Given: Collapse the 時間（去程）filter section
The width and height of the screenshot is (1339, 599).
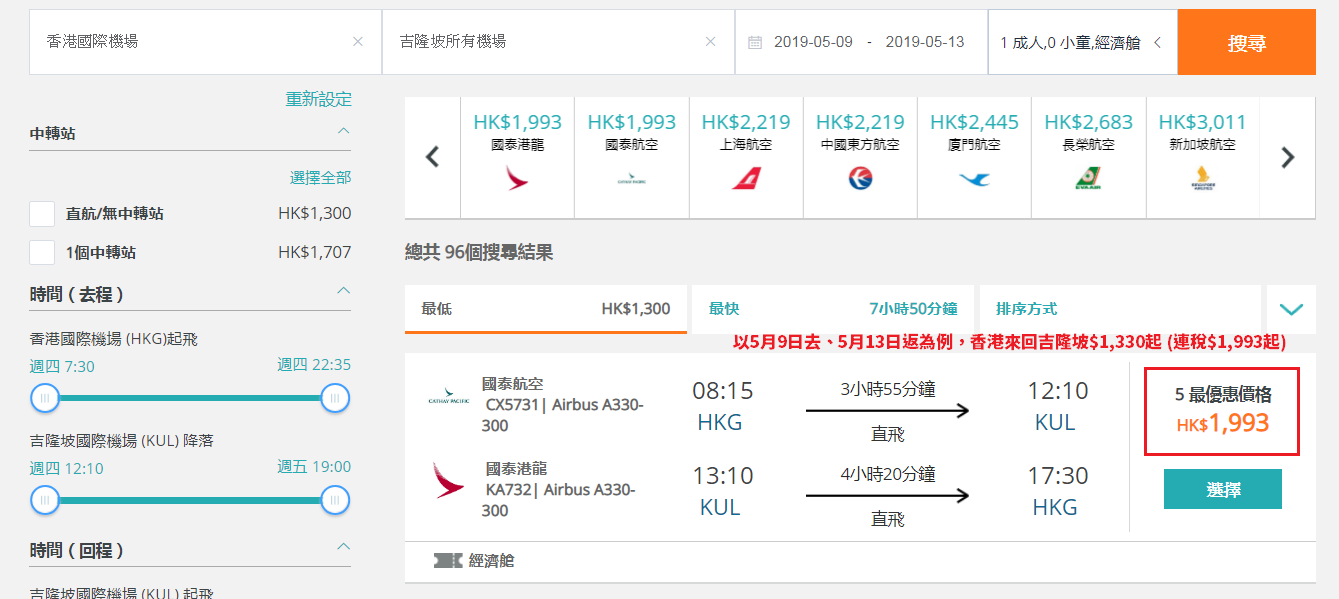Looking at the screenshot, I should point(343,291).
